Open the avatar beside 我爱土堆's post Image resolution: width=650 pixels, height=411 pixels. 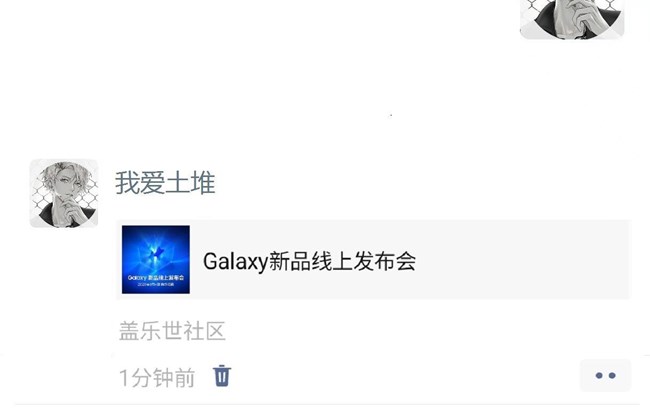[64, 194]
